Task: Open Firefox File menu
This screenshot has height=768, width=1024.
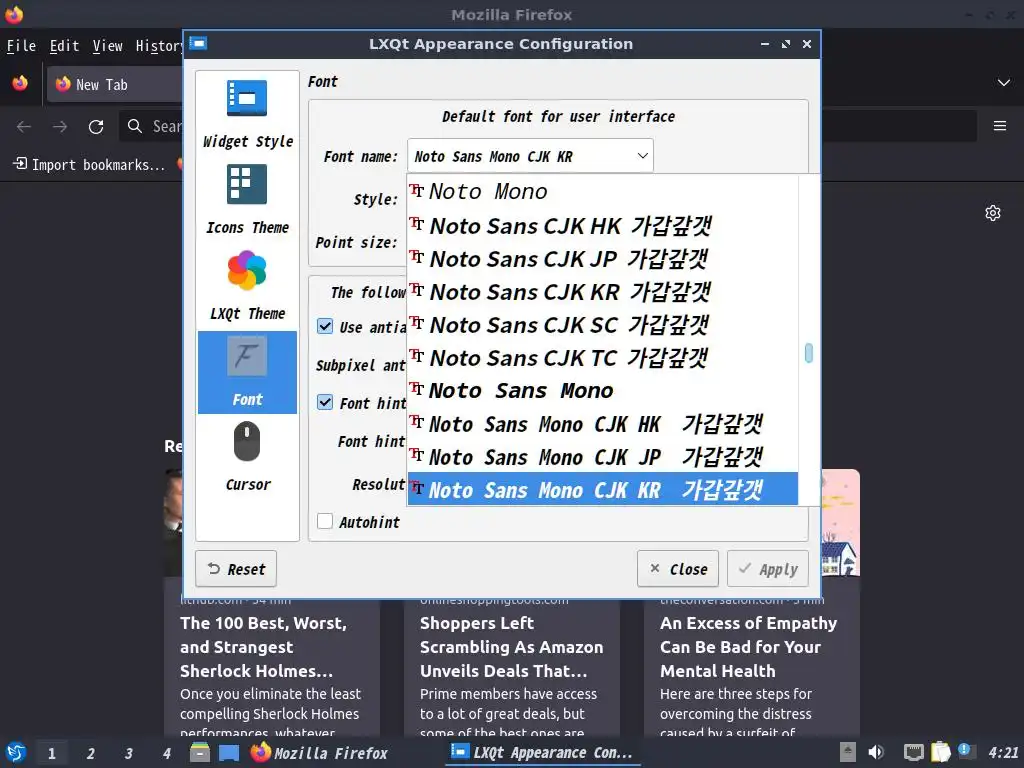Action: (21, 46)
